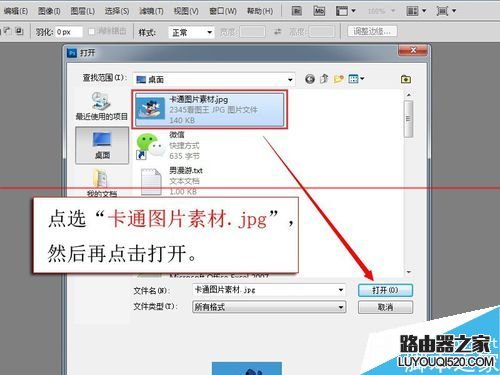This screenshot has height=375, width=500.
Task: Select the Desktop (桌面) sidebar location
Action: click(x=102, y=145)
